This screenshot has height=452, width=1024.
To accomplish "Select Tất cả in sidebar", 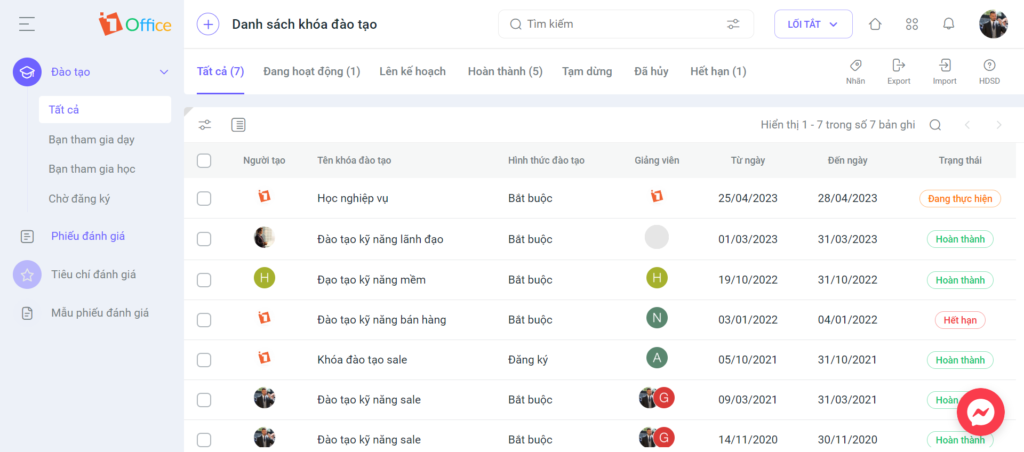I will 104,110.
